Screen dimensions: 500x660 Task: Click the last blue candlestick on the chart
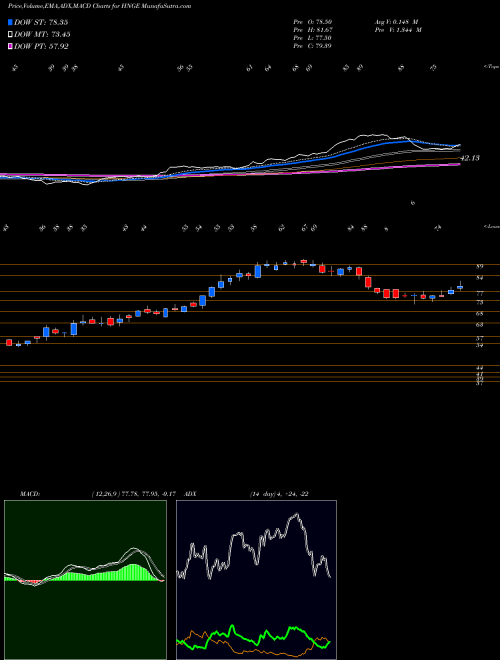pos(460,287)
